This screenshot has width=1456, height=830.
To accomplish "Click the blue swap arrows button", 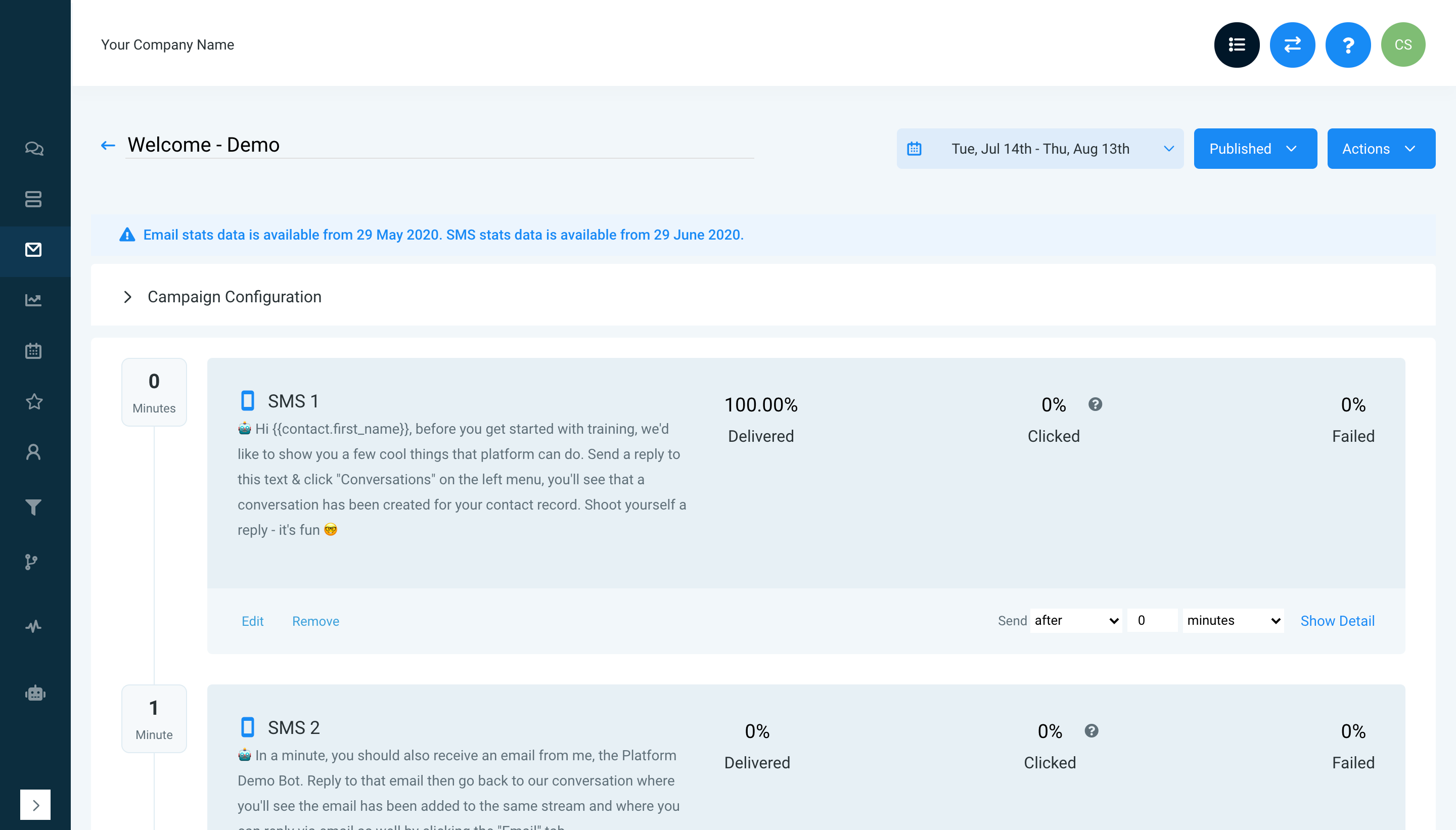I will 1292,44.
